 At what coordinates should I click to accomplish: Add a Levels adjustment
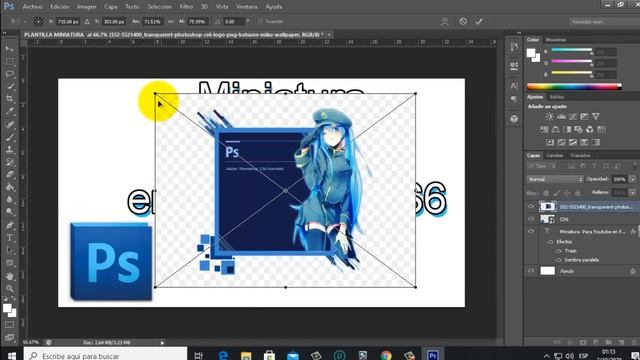click(x=561, y=117)
